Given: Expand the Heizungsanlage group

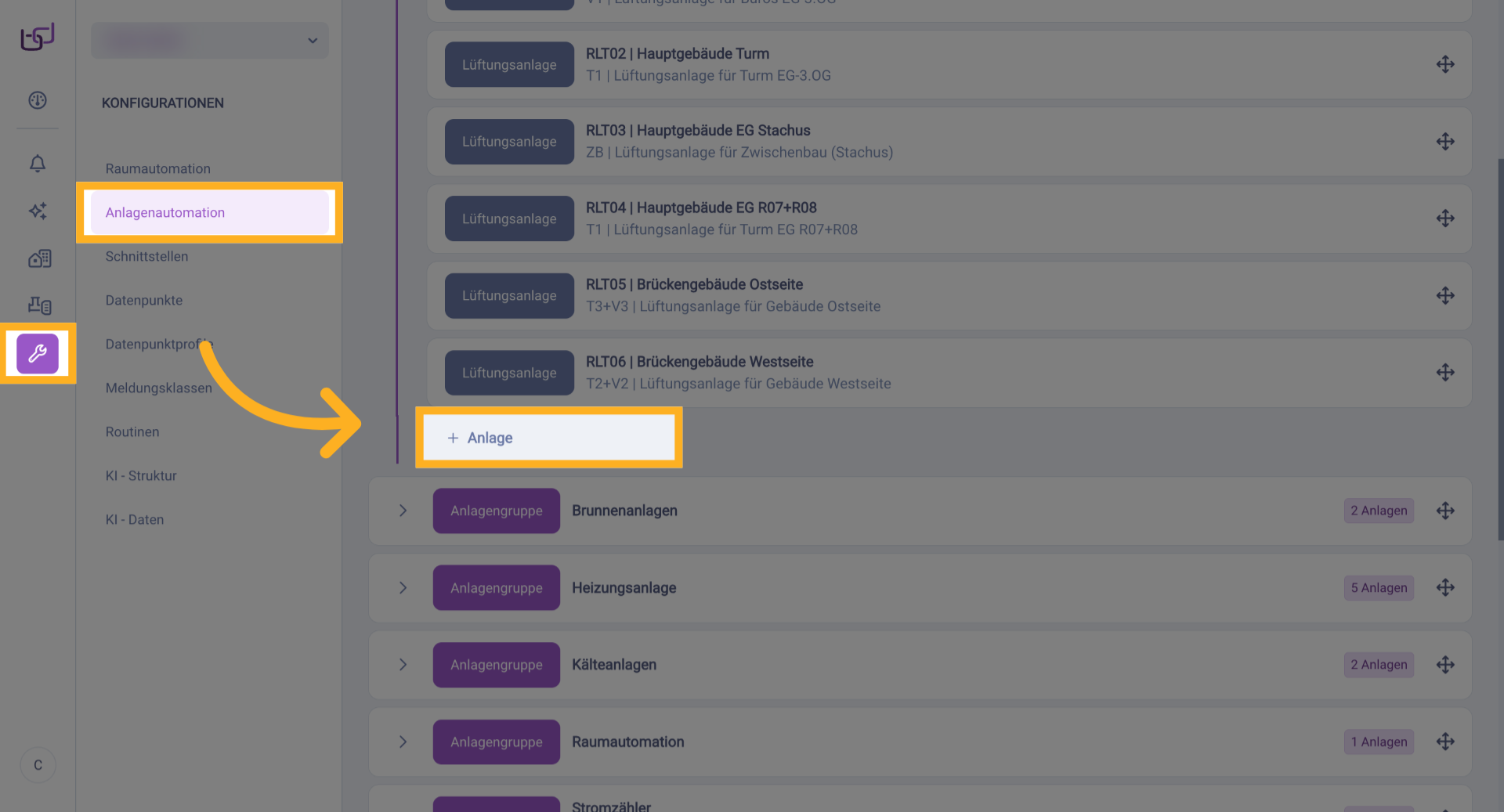Looking at the screenshot, I should click(x=403, y=587).
